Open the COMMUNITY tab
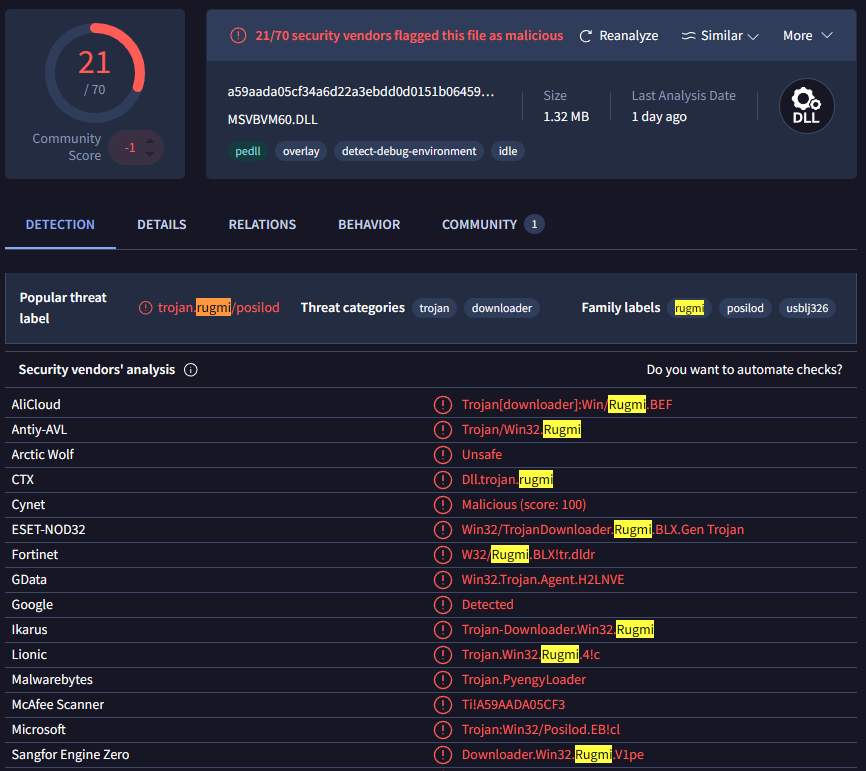This screenshot has height=771, width=866. [479, 225]
